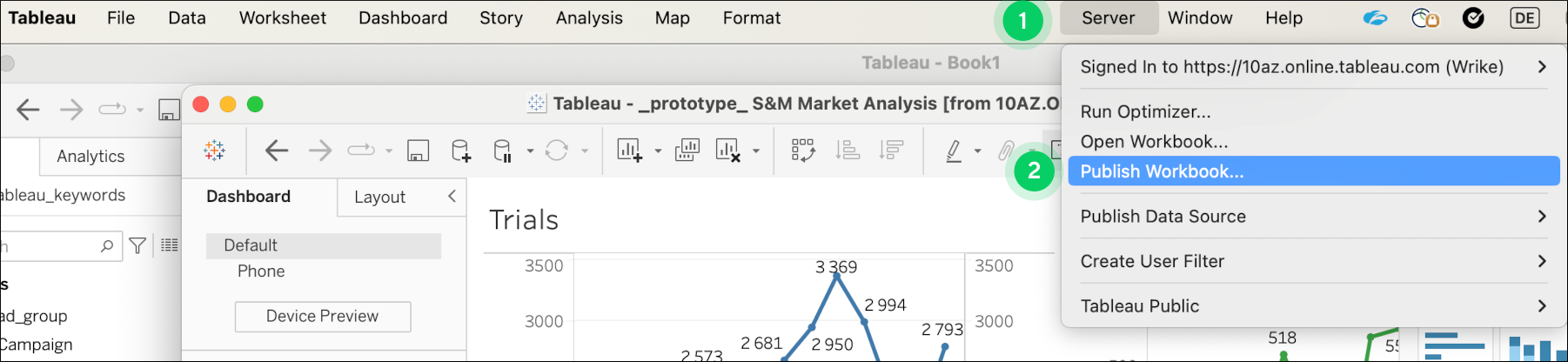Click the Replay animation icon in the prototype window toolbar
This screenshot has width=1568, height=362.
(361, 151)
